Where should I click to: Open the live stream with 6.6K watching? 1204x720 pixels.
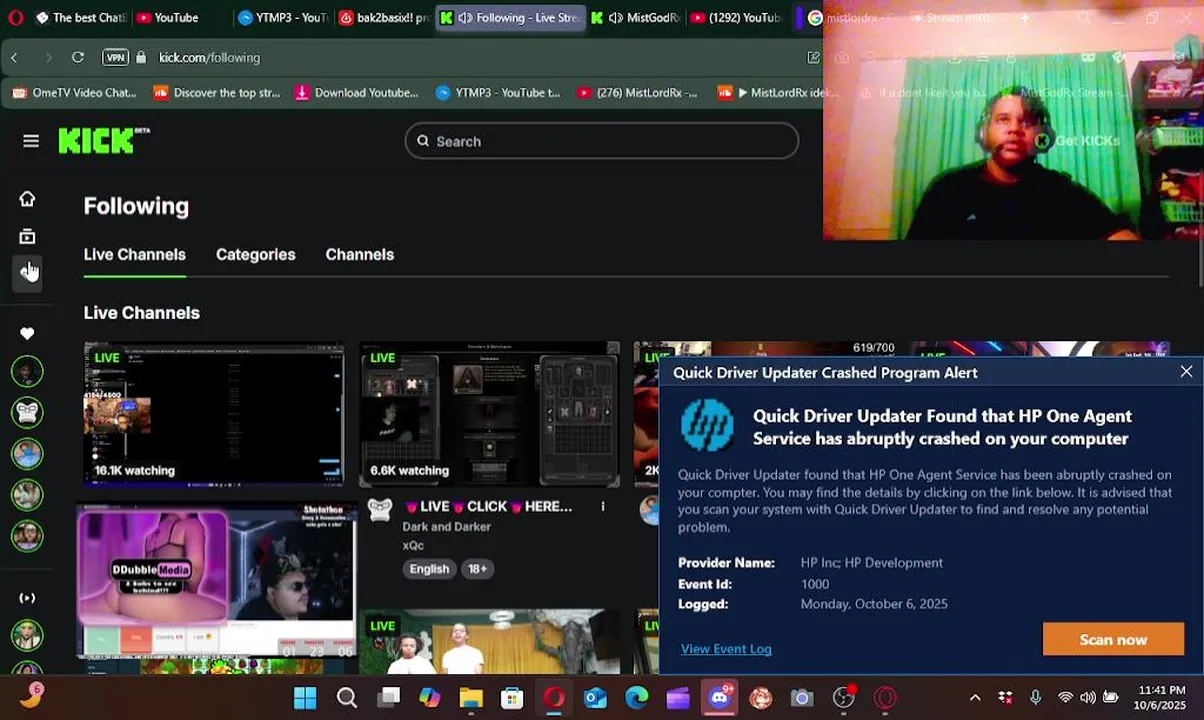(x=489, y=414)
